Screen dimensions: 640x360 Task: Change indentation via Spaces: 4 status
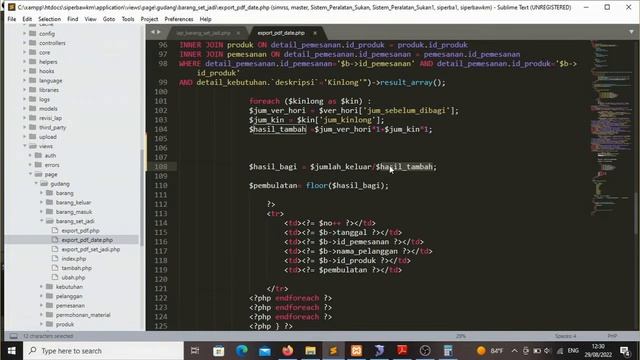click(x=565, y=336)
